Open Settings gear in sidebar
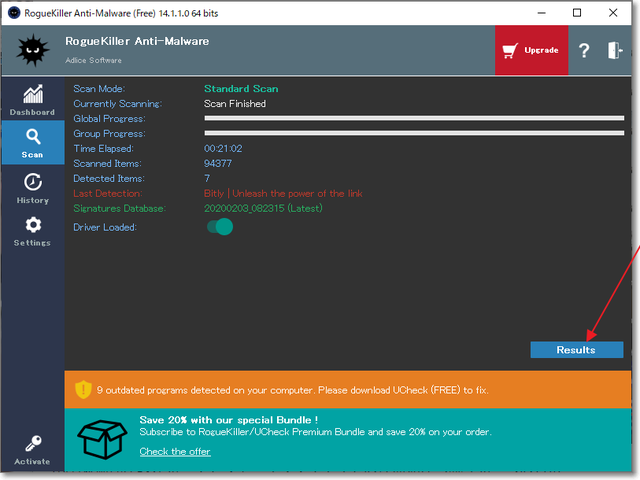The height and width of the screenshot is (480, 640). [32, 230]
